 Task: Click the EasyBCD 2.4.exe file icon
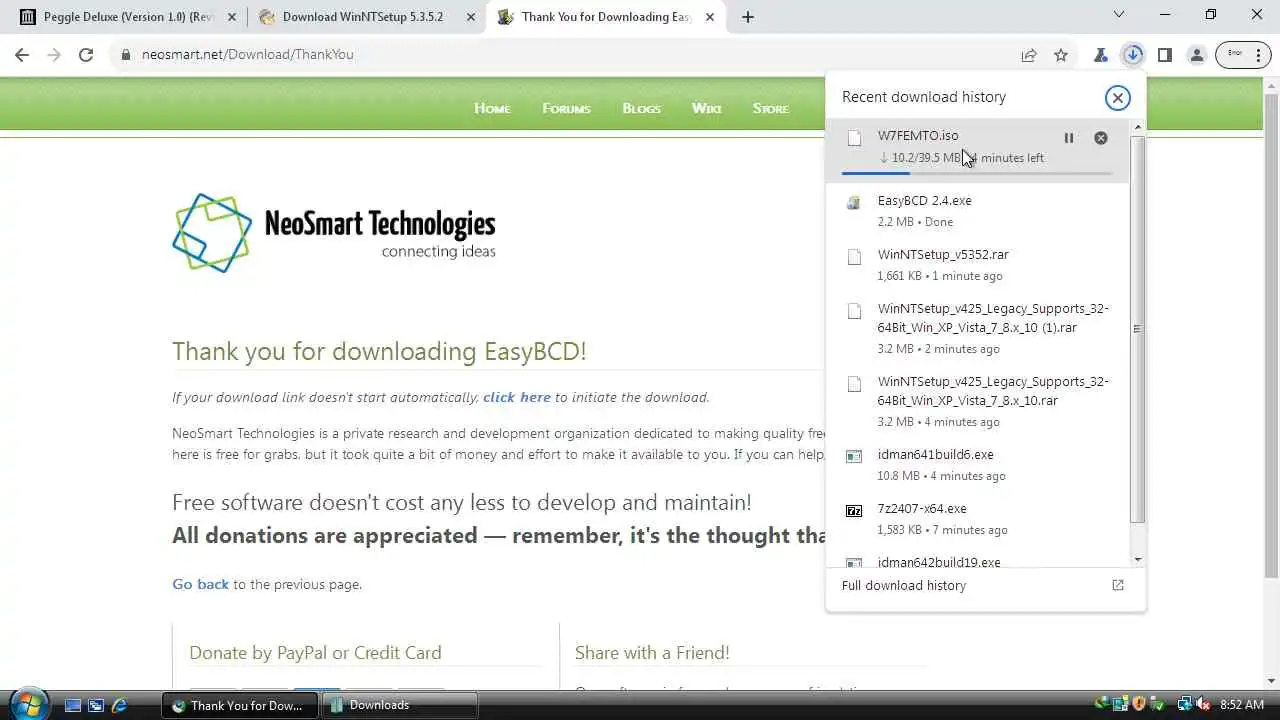coord(854,203)
